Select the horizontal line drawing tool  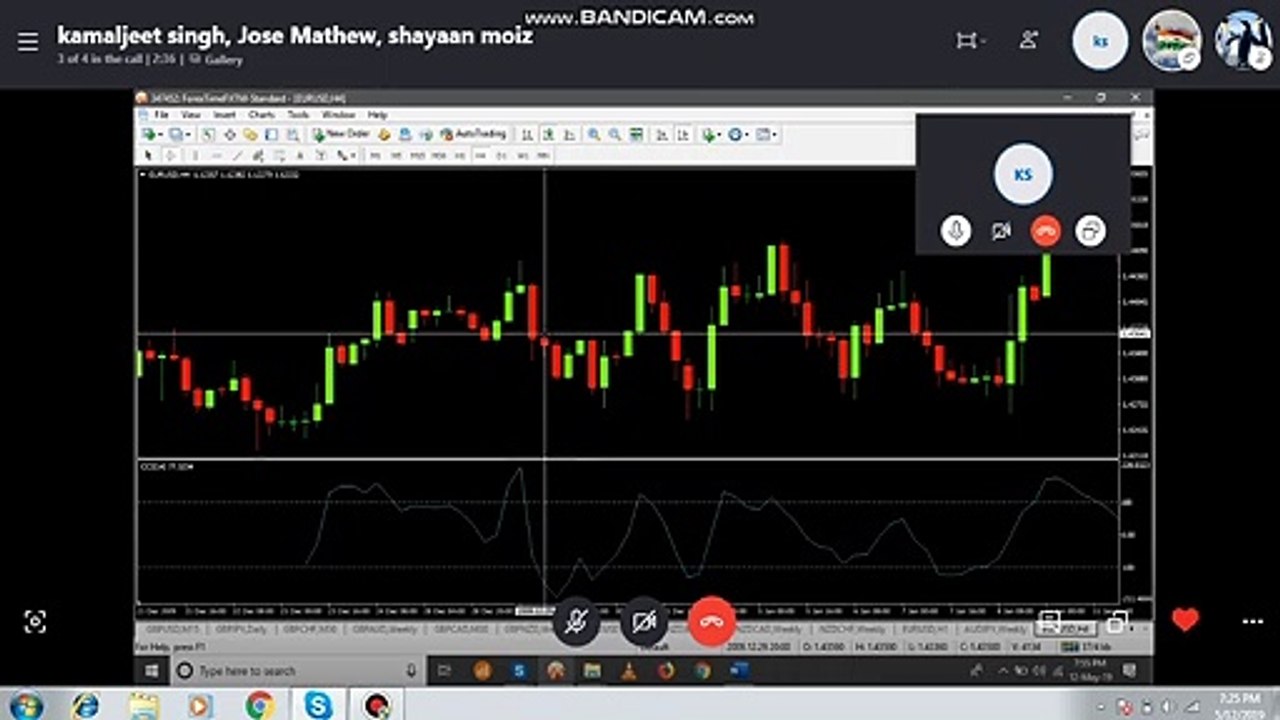[217, 155]
